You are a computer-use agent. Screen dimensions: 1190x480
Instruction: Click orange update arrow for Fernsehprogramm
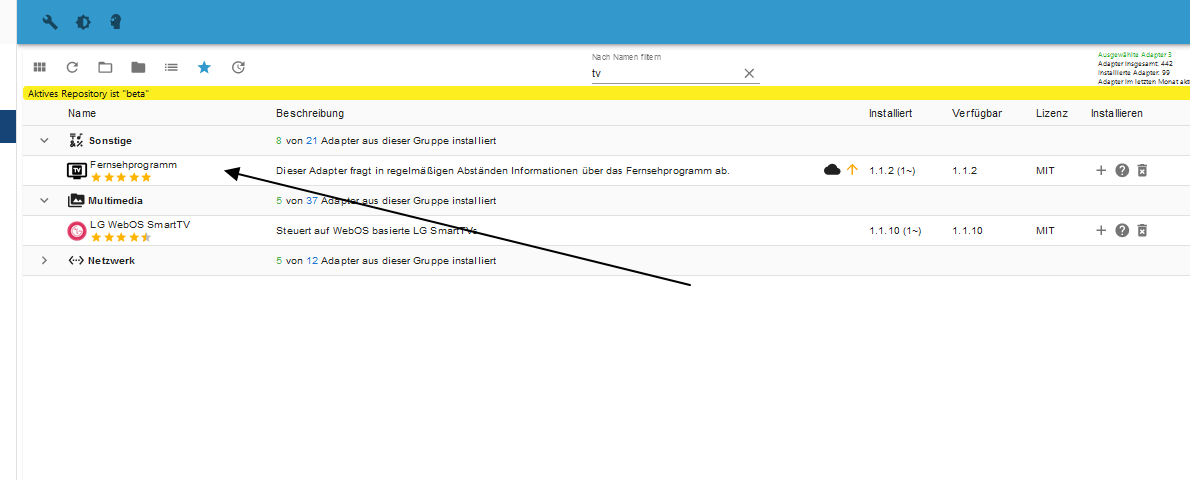pos(852,170)
